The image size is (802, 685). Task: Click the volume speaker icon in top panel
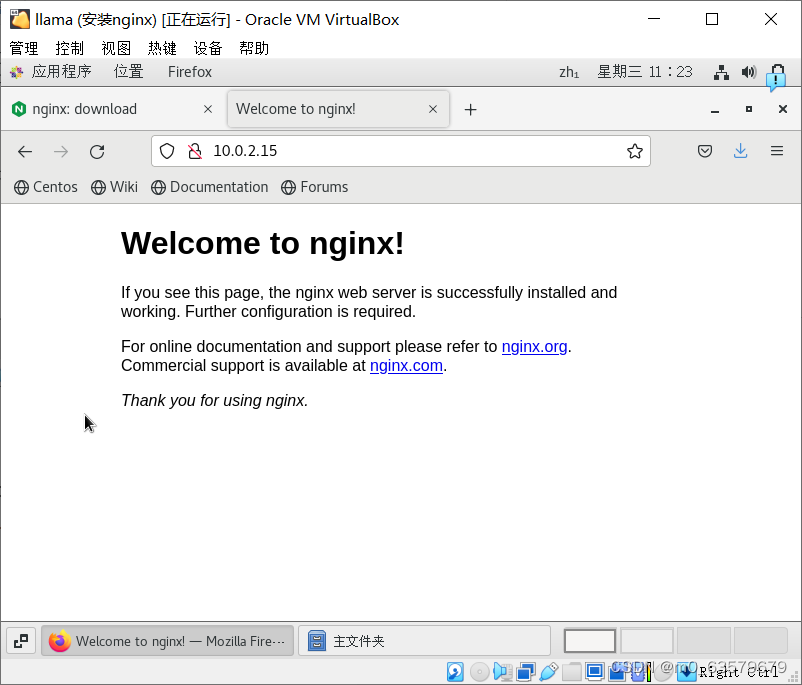pos(749,71)
